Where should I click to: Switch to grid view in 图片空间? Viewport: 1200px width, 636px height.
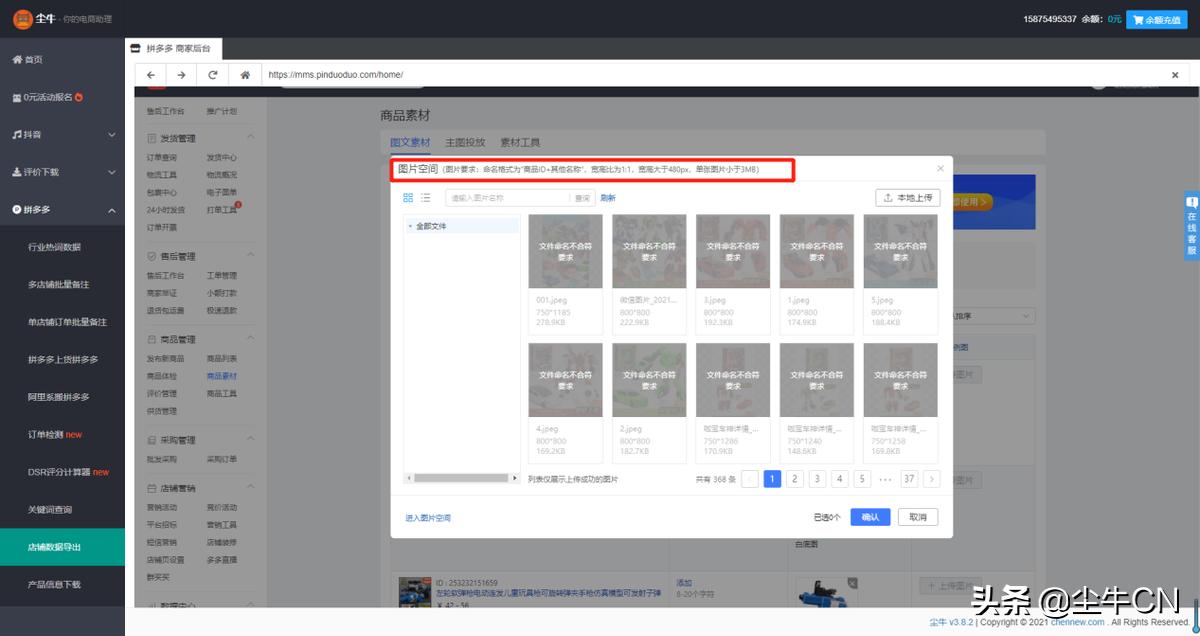tap(408, 198)
